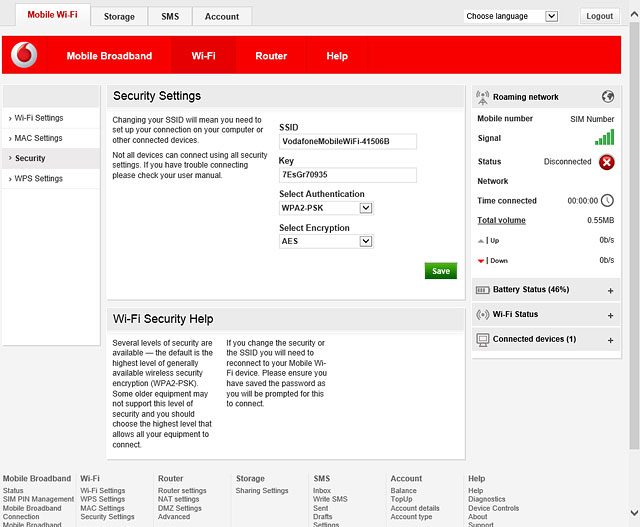The height and width of the screenshot is (527, 640).
Task: Open Security Settings footer link
Action: point(107,517)
